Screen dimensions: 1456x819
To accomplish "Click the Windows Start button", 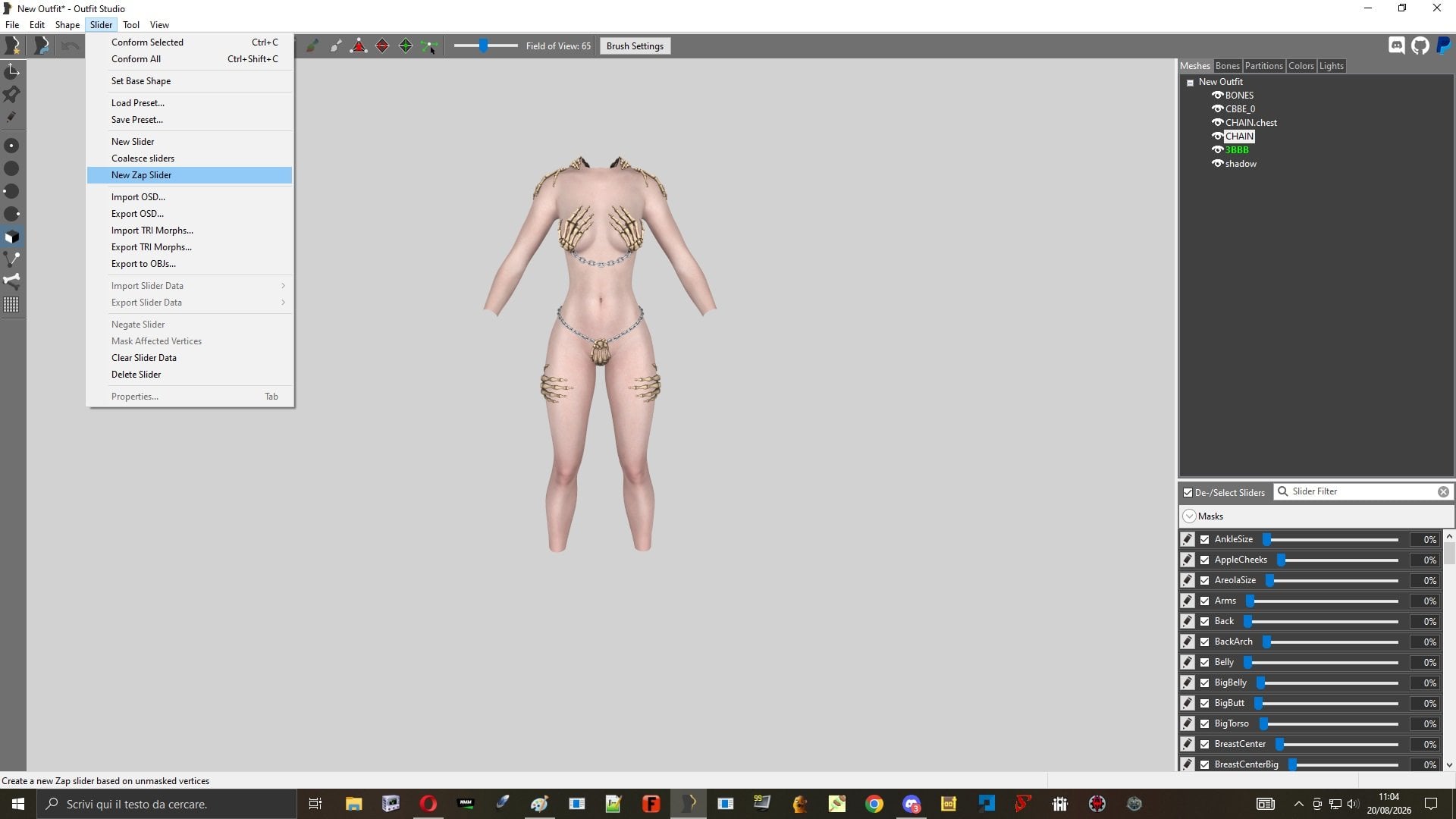I will click(18, 804).
